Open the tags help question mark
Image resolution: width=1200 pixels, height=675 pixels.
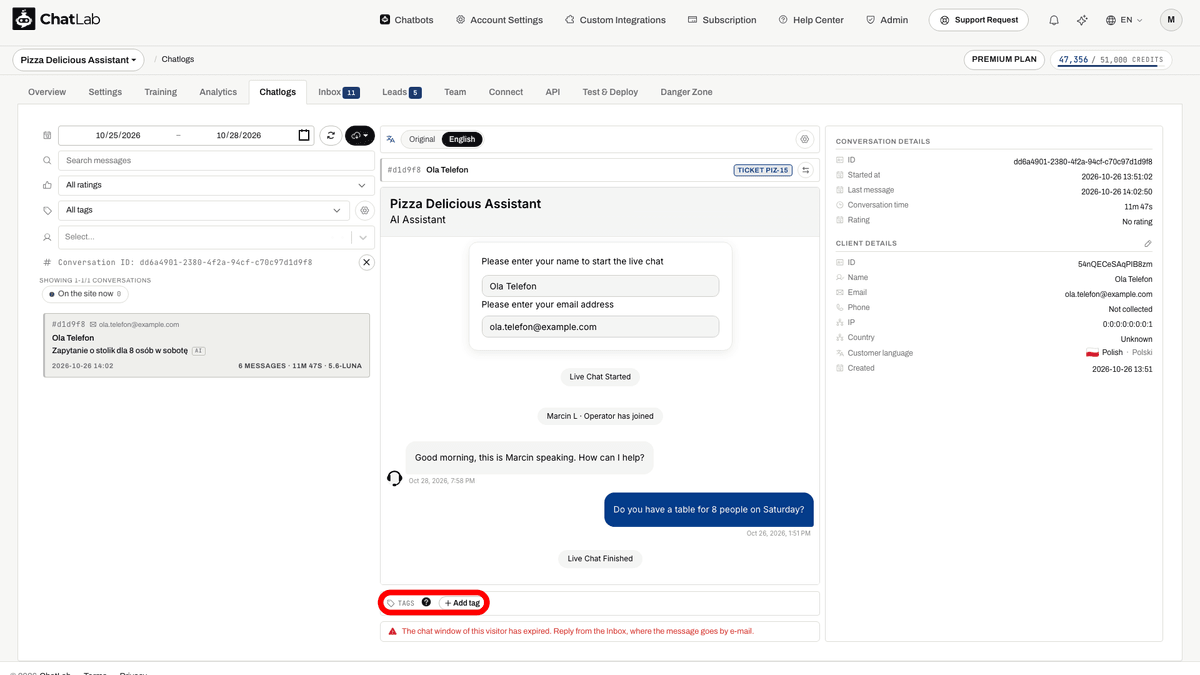[426, 603]
